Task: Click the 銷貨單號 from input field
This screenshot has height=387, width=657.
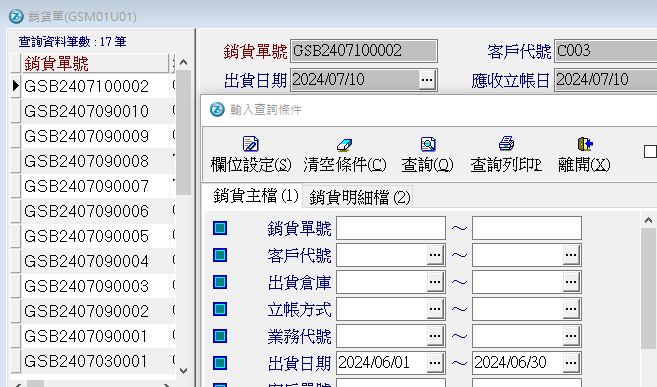Action: click(x=391, y=228)
